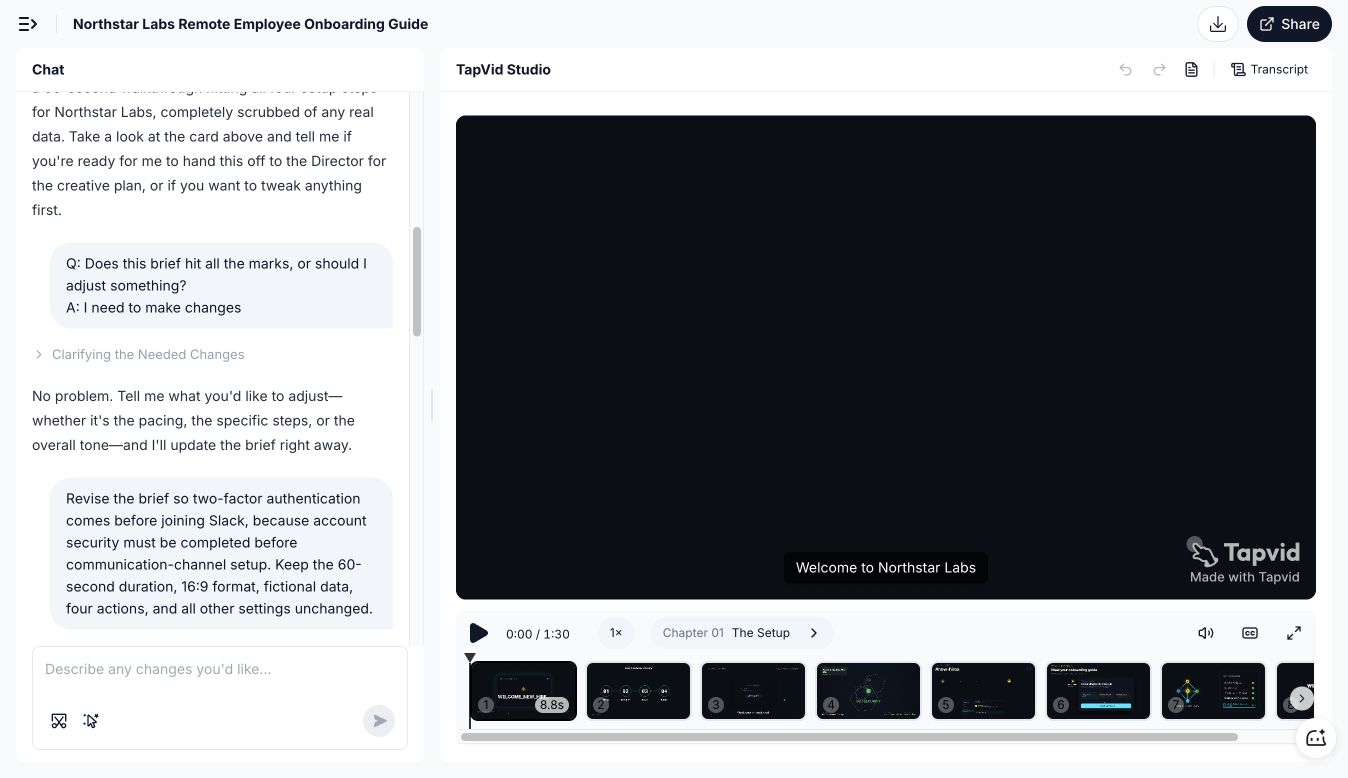Screen dimensions: 1348x778
Task: Select scene thumbnail 7
Action: [1213, 690]
